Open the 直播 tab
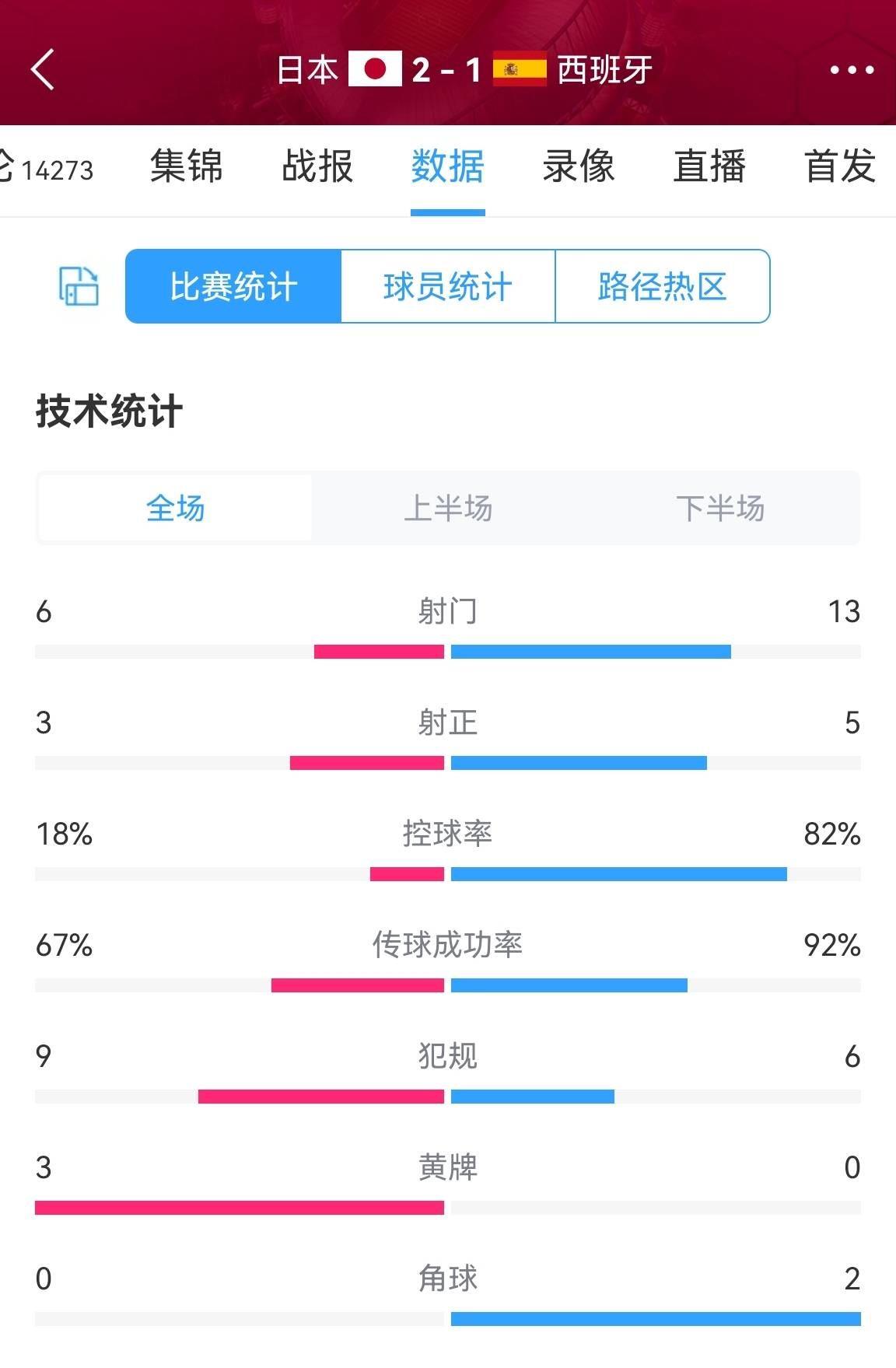Viewport: 896px width, 1368px height. click(709, 166)
